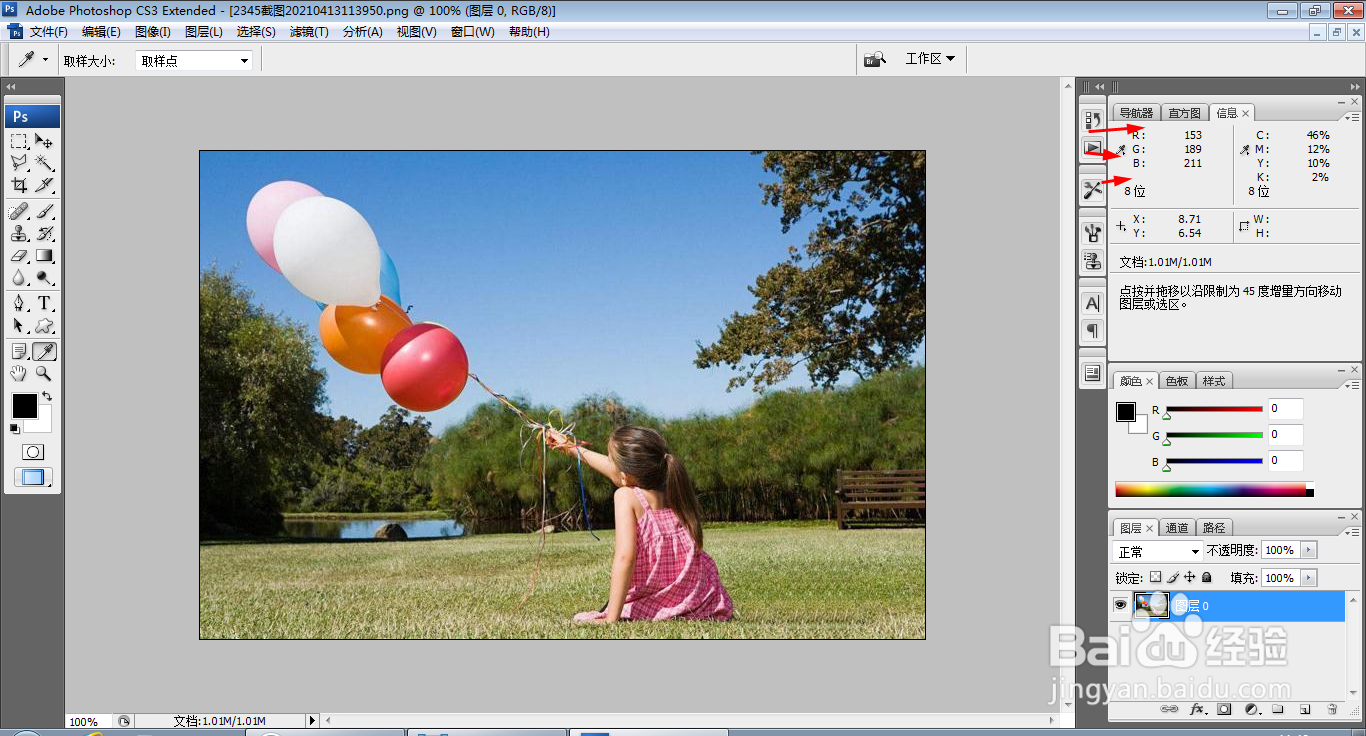
Task: Click Create new layer button
Action: 1305,709
